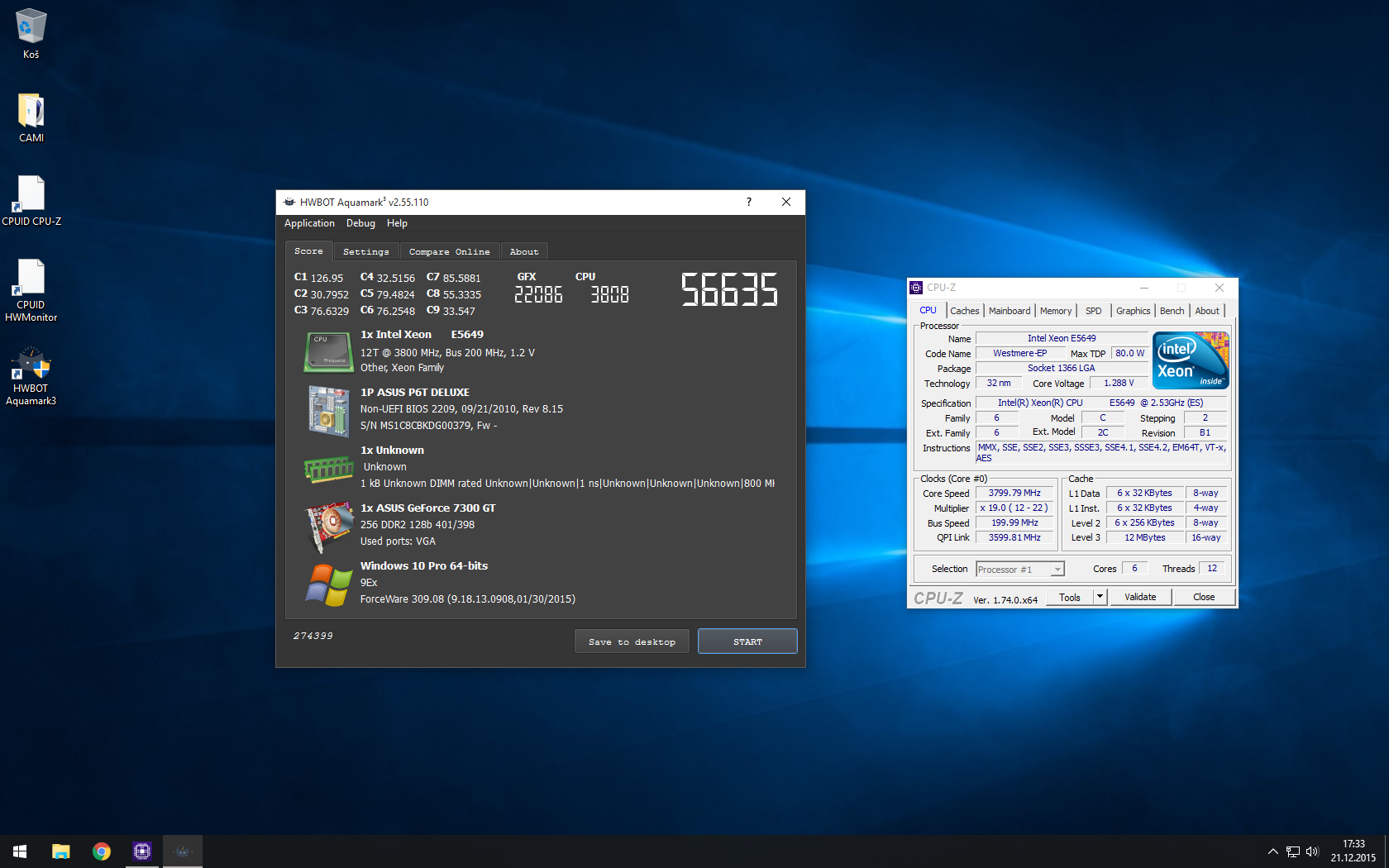This screenshot has width=1389, height=868.
Task: Click the HWBOT Aquamark title bar icon
Action: [x=289, y=202]
